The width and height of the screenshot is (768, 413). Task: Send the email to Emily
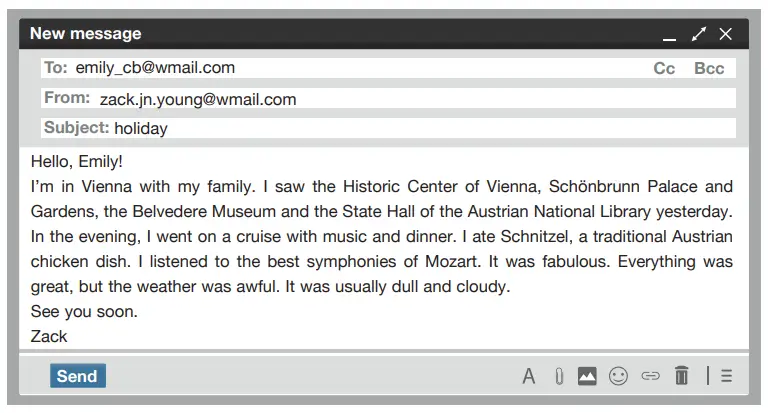(x=77, y=376)
